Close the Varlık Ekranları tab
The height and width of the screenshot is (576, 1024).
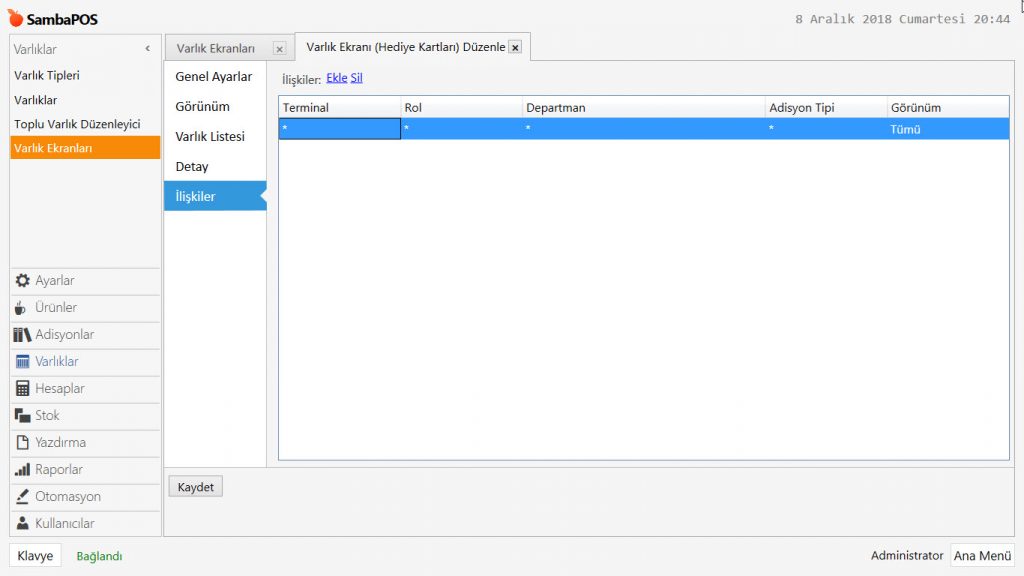(279, 49)
